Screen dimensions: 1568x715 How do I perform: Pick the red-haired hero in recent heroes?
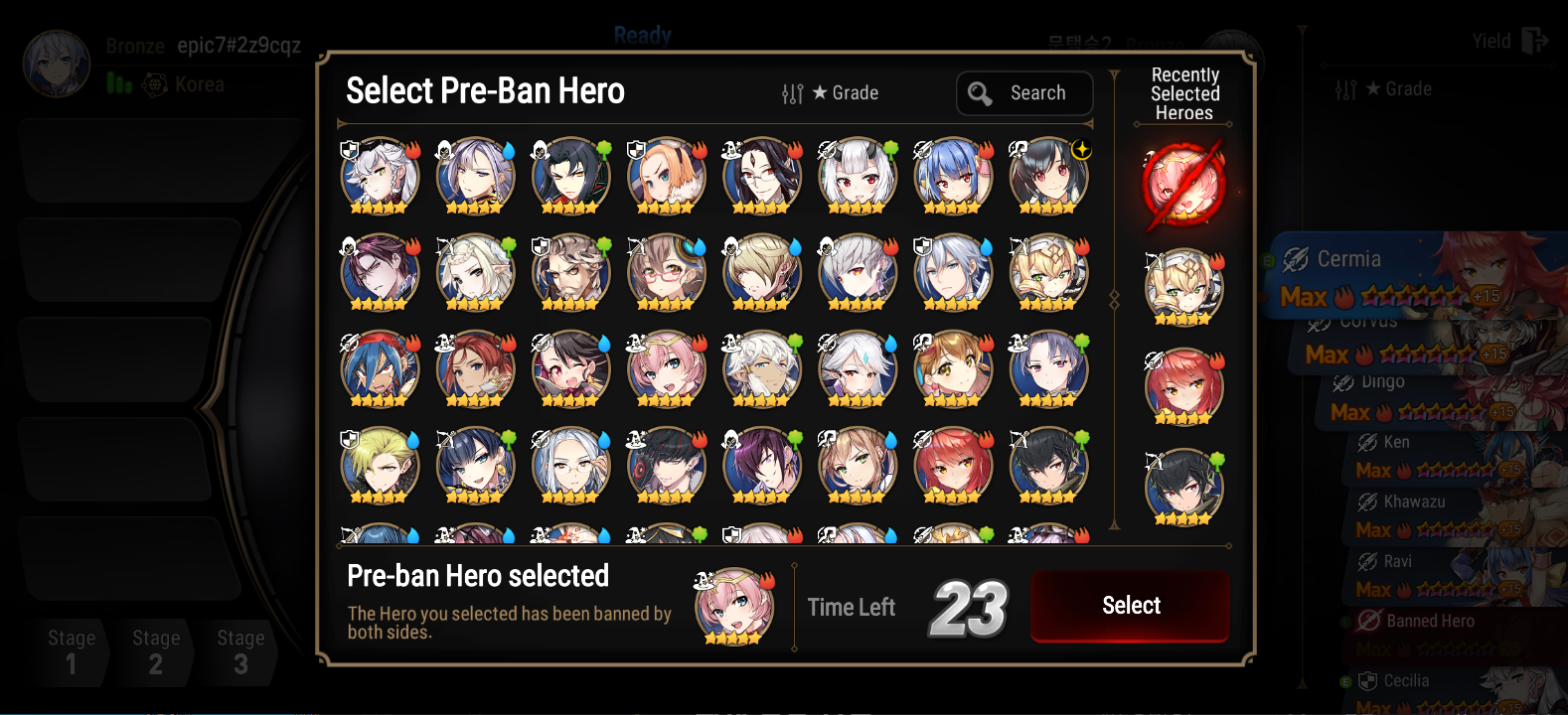pyautogui.click(x=1183, y=387)
